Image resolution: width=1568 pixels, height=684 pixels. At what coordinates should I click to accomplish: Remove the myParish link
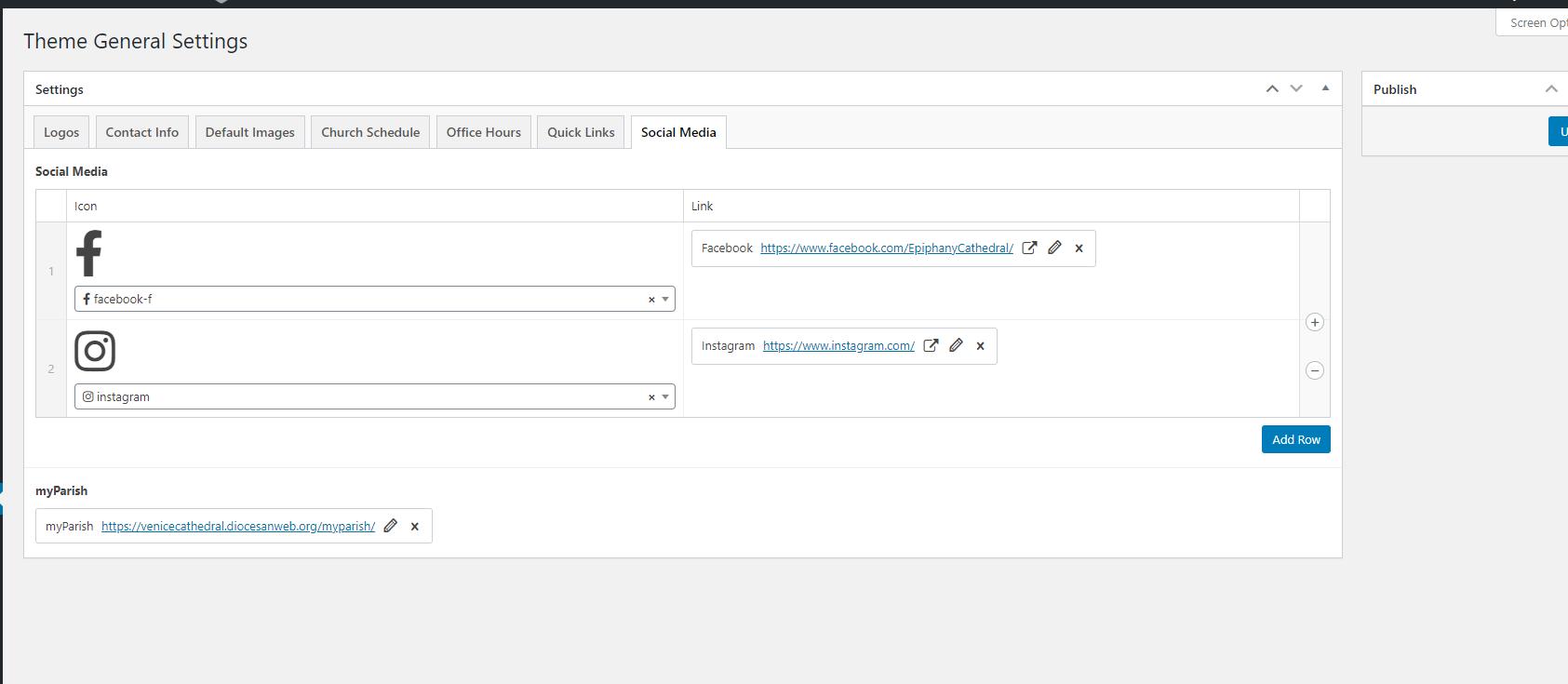[x=415, y=527]
